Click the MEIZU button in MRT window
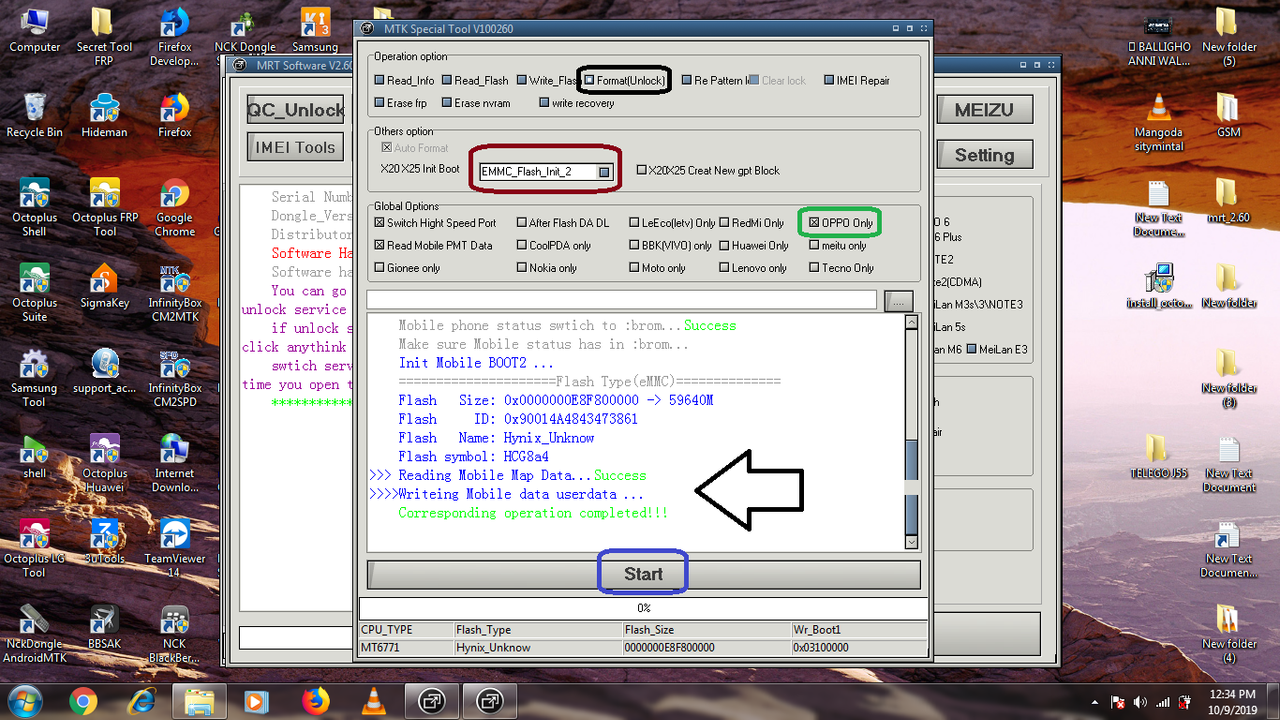The image size is (1280, 720). coord(984,110)
